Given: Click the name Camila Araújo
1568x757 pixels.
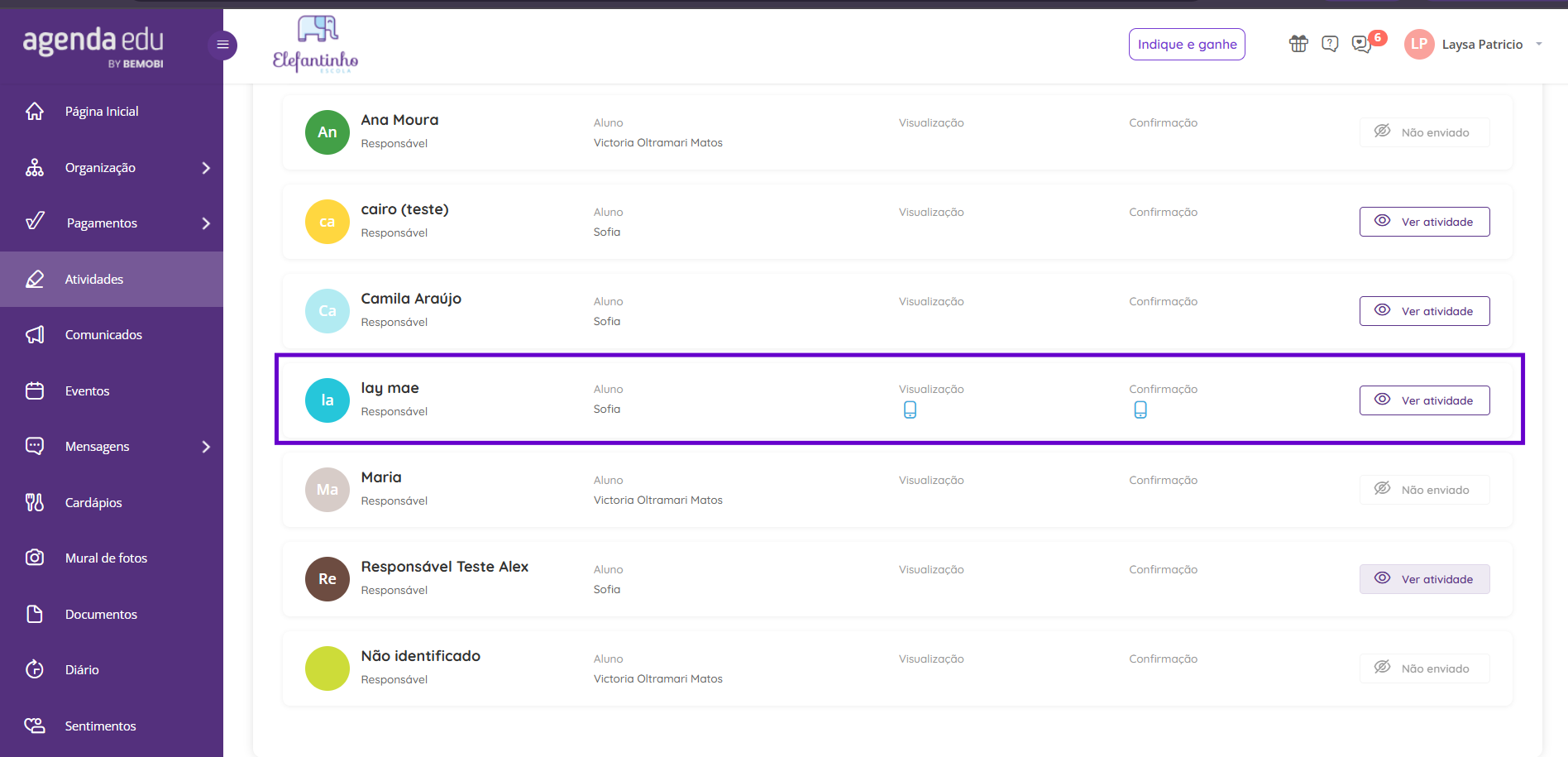Looking at the screenshot, I should (x=411, y=299).
